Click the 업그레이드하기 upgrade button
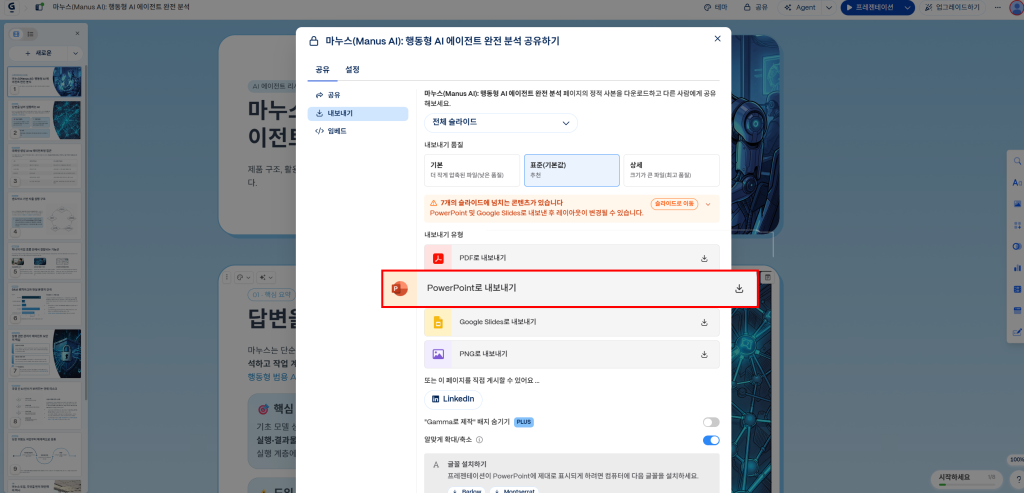Viewport: 1024px width, 493px height. point(953,7)
